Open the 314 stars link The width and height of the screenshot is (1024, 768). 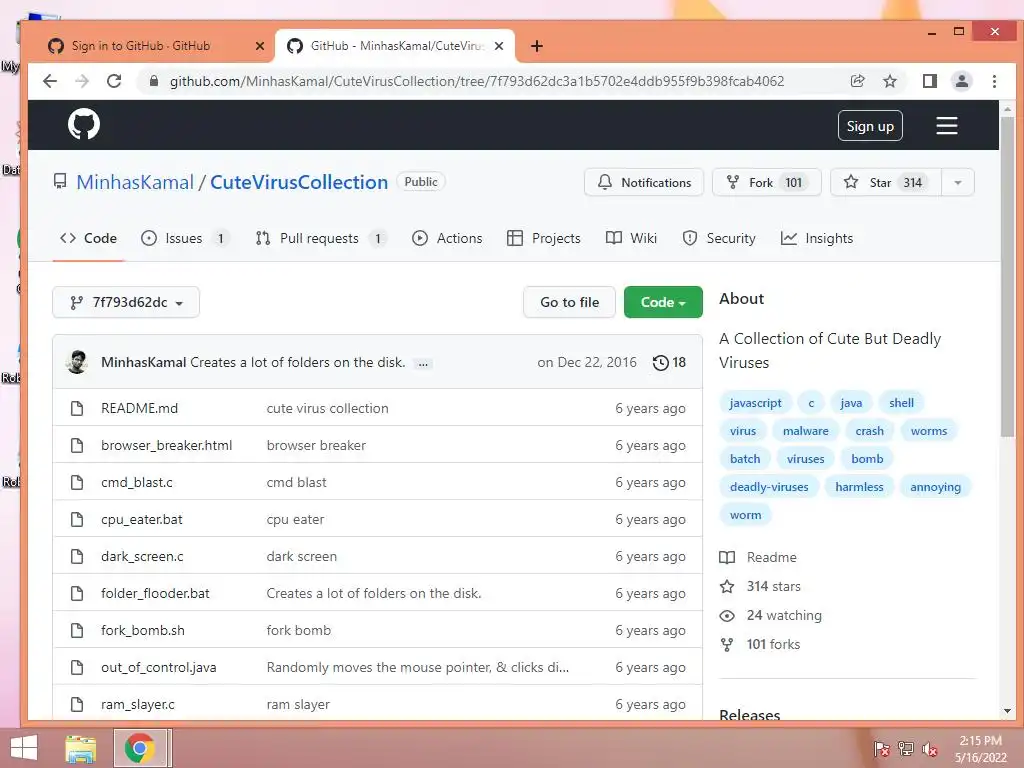tap(760, 586)
